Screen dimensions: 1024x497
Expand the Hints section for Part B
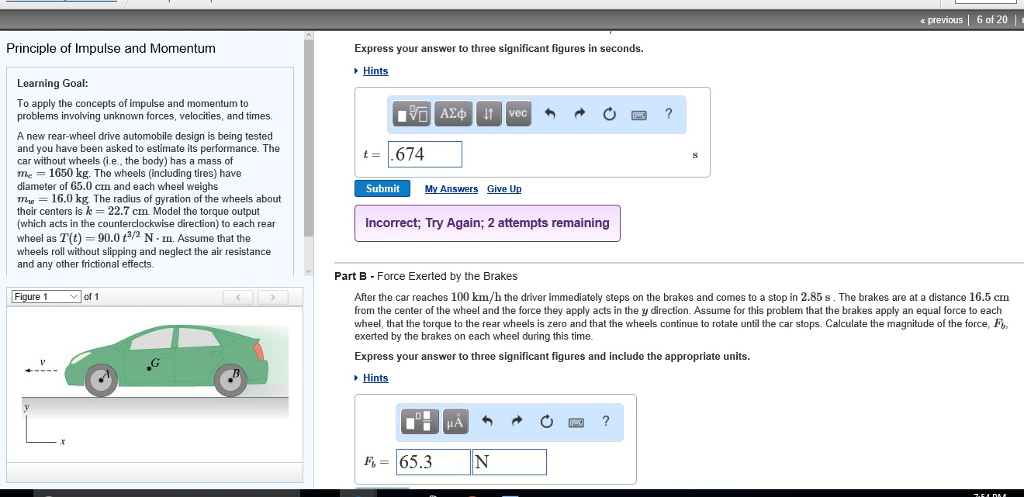pos(375,378)
